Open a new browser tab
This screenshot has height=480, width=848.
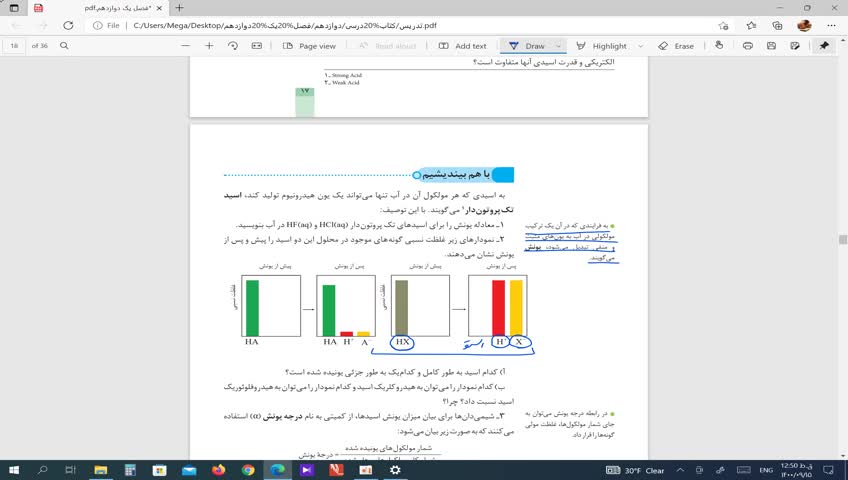point(180,8)
